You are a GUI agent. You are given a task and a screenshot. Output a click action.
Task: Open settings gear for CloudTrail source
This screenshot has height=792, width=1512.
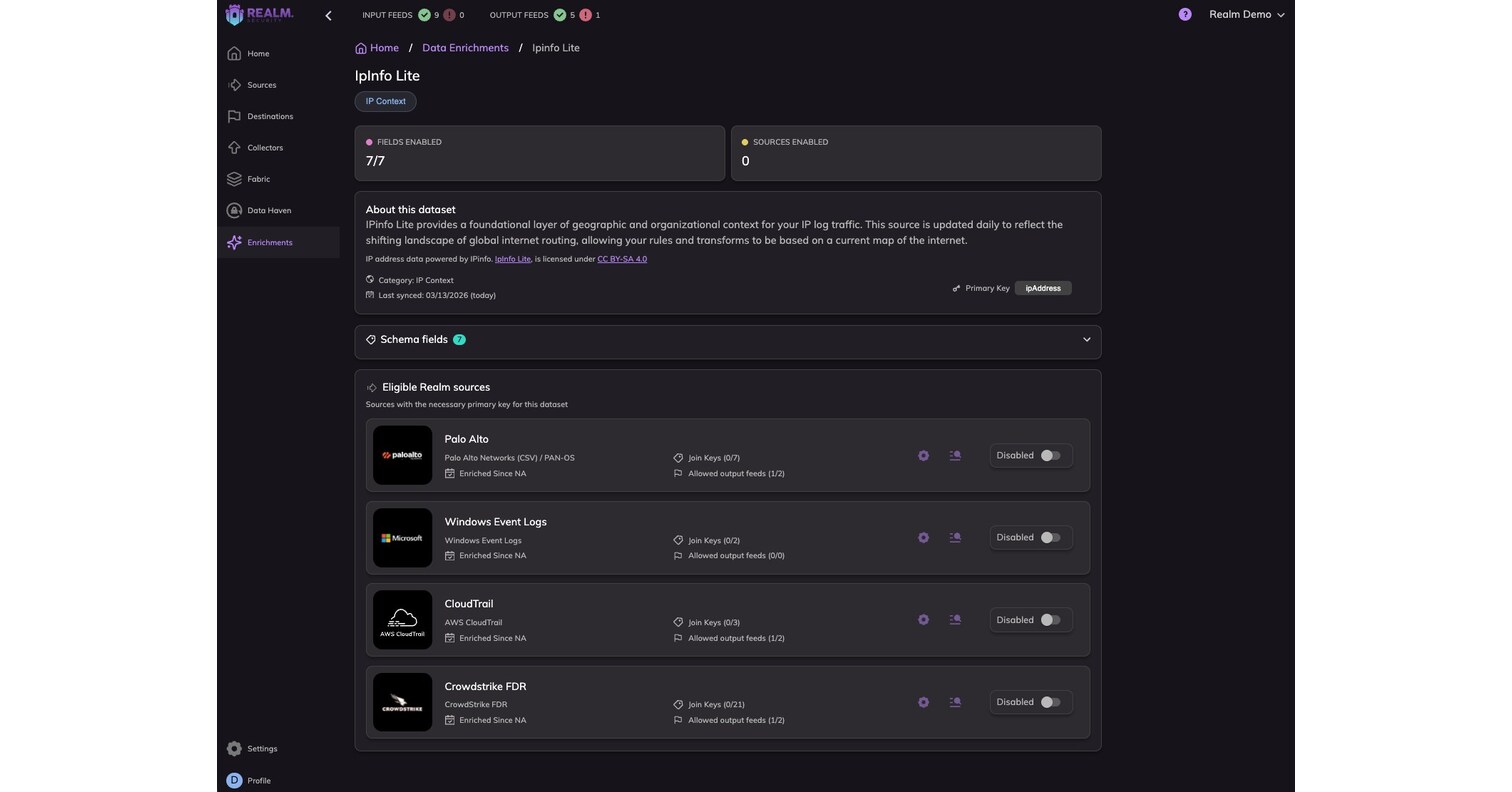[x=923, y=620]
